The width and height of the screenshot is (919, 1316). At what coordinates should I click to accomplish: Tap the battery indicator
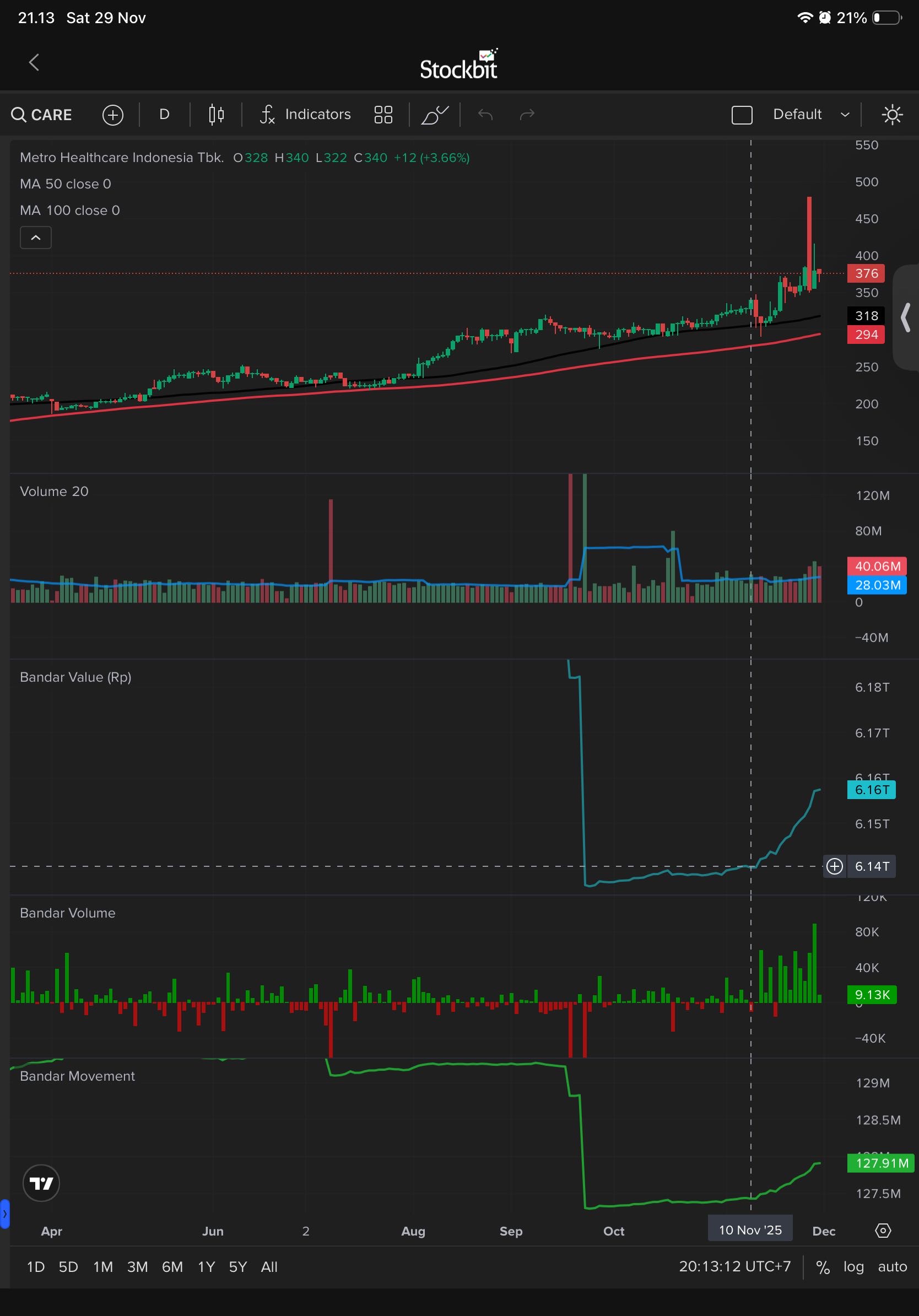pyautogui.click(x=887, y=18)
